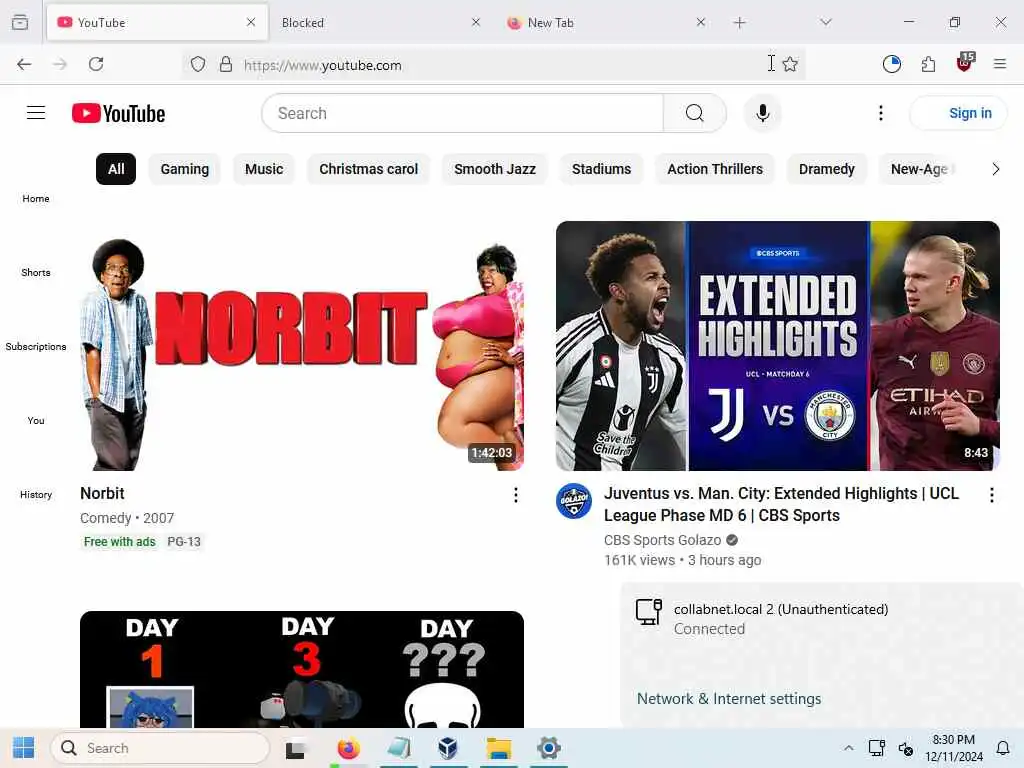The width and height of the screenshot is (1024, 768).
Task: Click the YouTube logo
Action: [x=118, y=114]
